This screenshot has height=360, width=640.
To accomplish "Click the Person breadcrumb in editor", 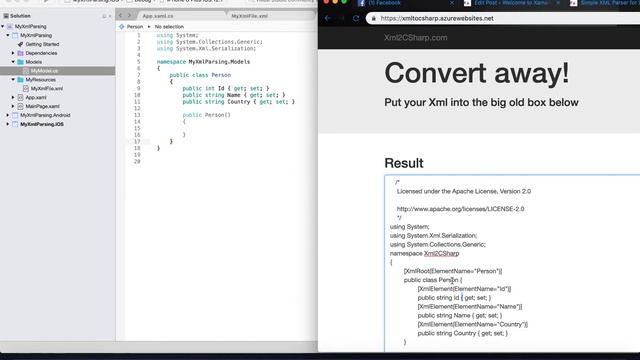I will [135, 27].
